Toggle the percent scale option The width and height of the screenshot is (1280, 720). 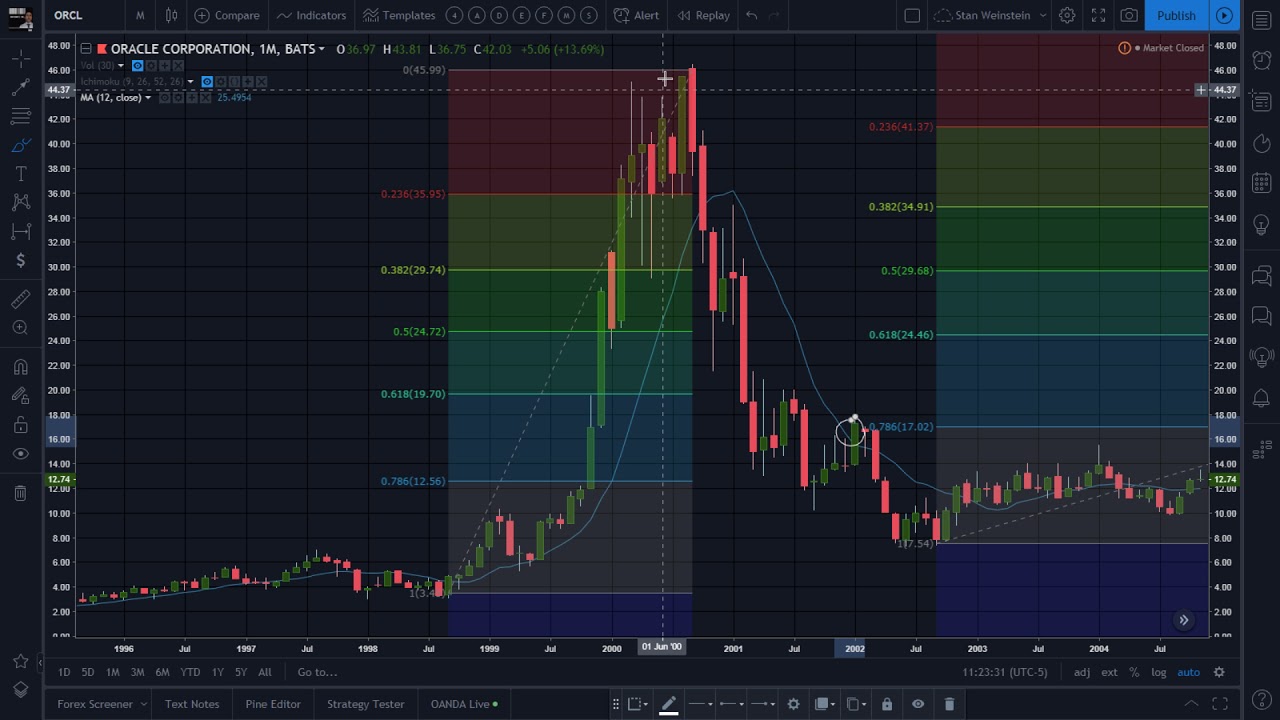point(1134,672)
